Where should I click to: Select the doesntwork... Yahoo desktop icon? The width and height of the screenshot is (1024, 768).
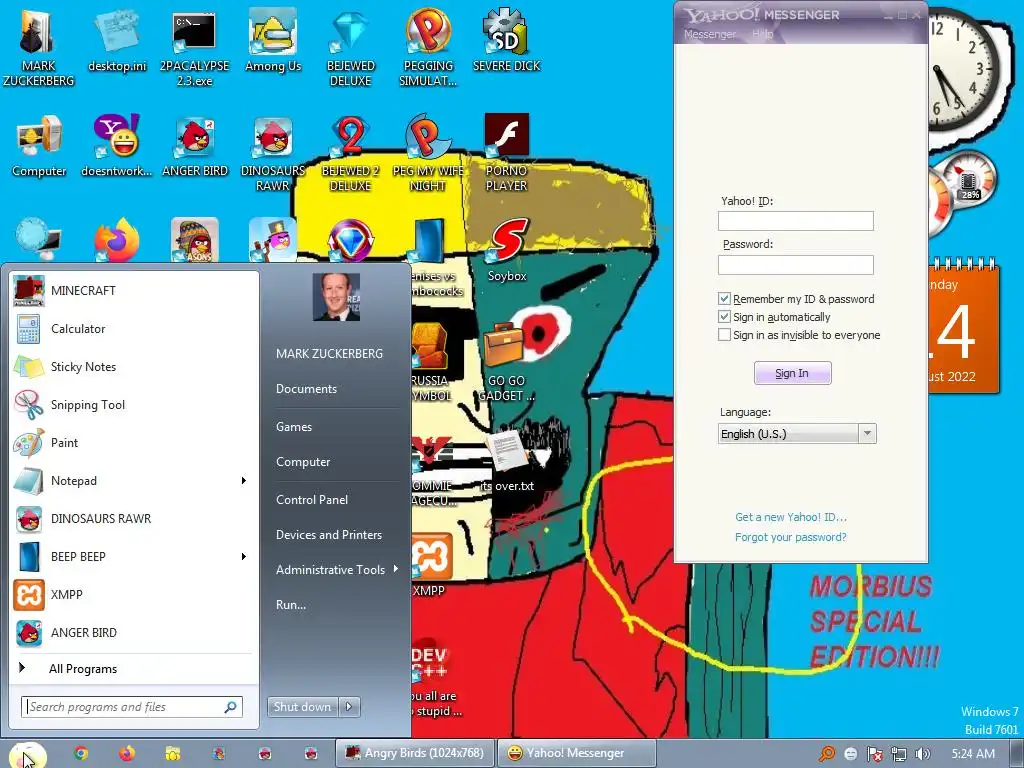click(x=116, y=145)
